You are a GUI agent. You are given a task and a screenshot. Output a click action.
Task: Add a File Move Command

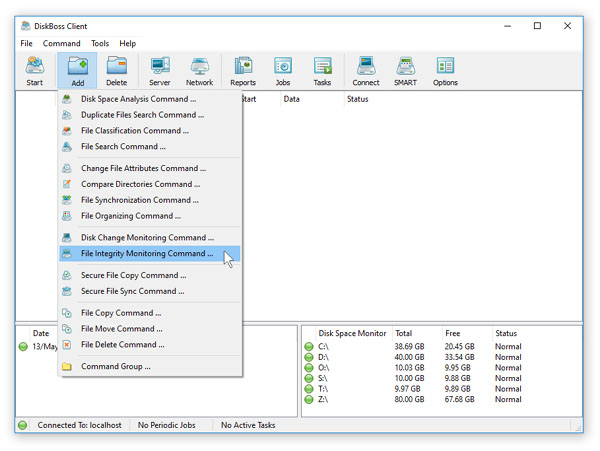click(x=150, y=329)
